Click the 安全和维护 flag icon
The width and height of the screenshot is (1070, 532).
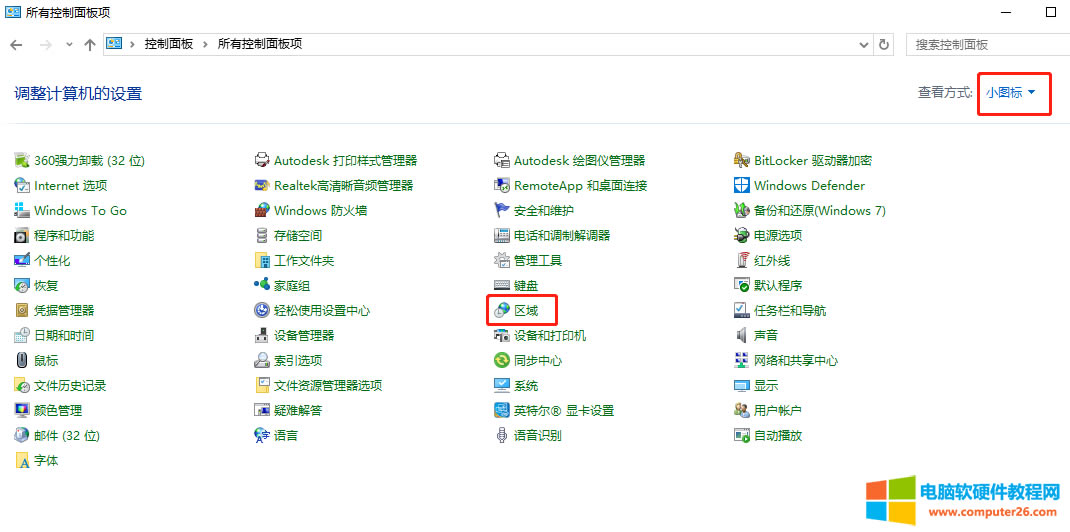click(502, 211)
